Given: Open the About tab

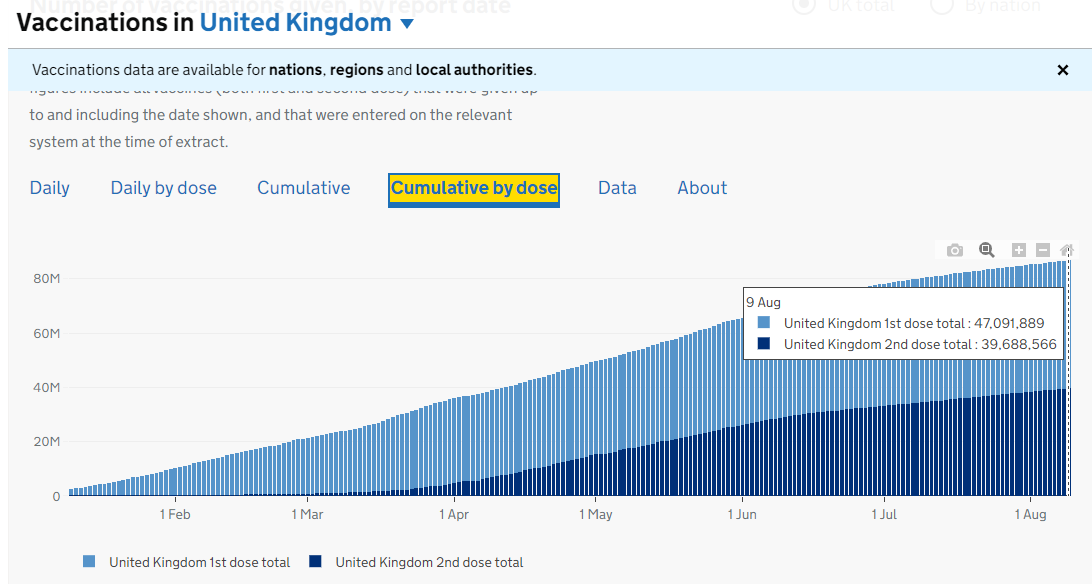Looking at the screenshot, I should [702, 188].
